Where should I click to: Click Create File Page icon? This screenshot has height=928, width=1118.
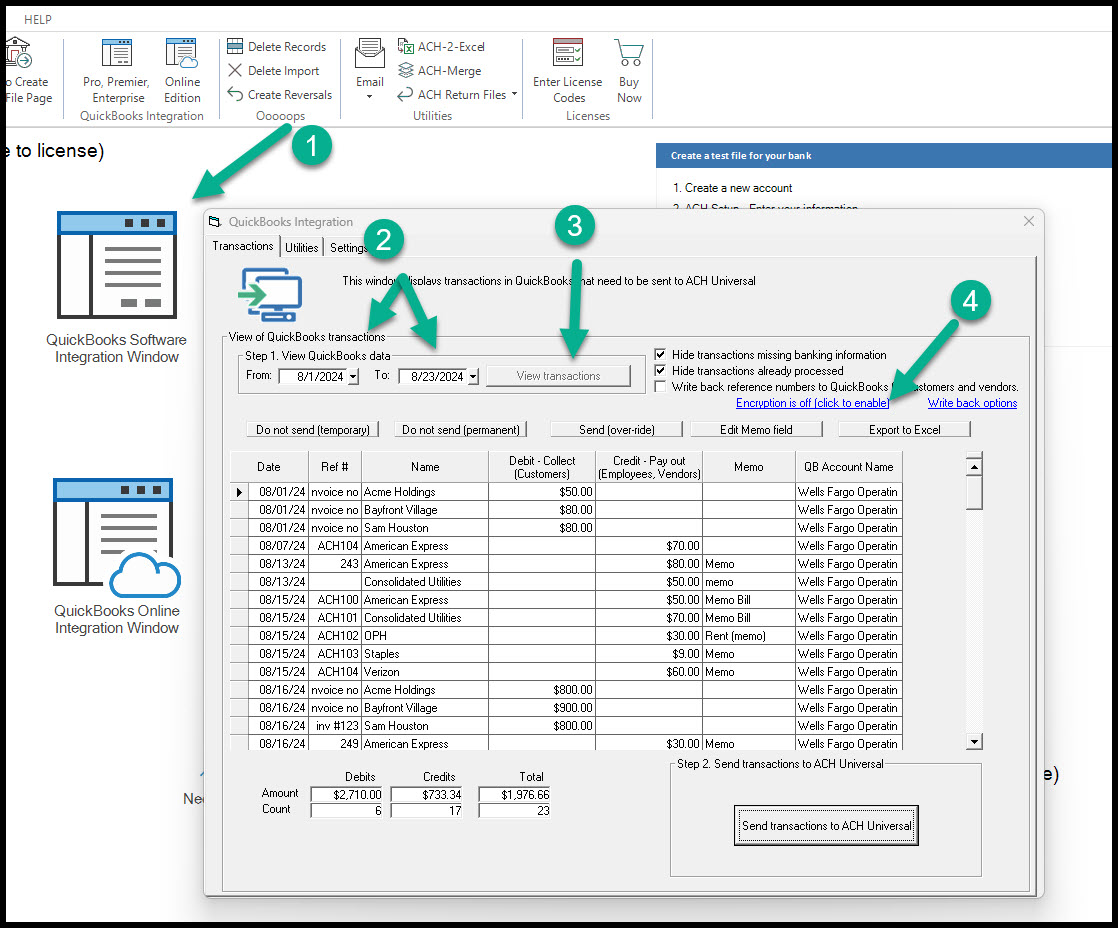click(18, 53)
